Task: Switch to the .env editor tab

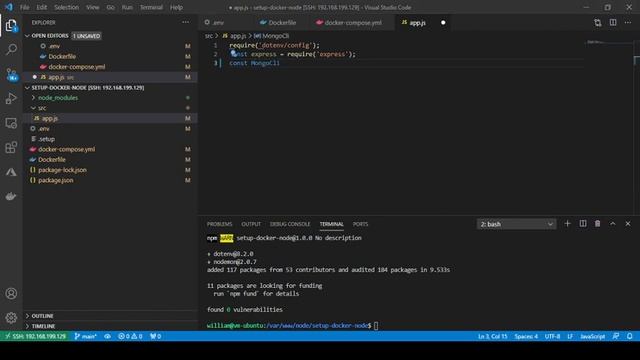Action: [227, 23]
